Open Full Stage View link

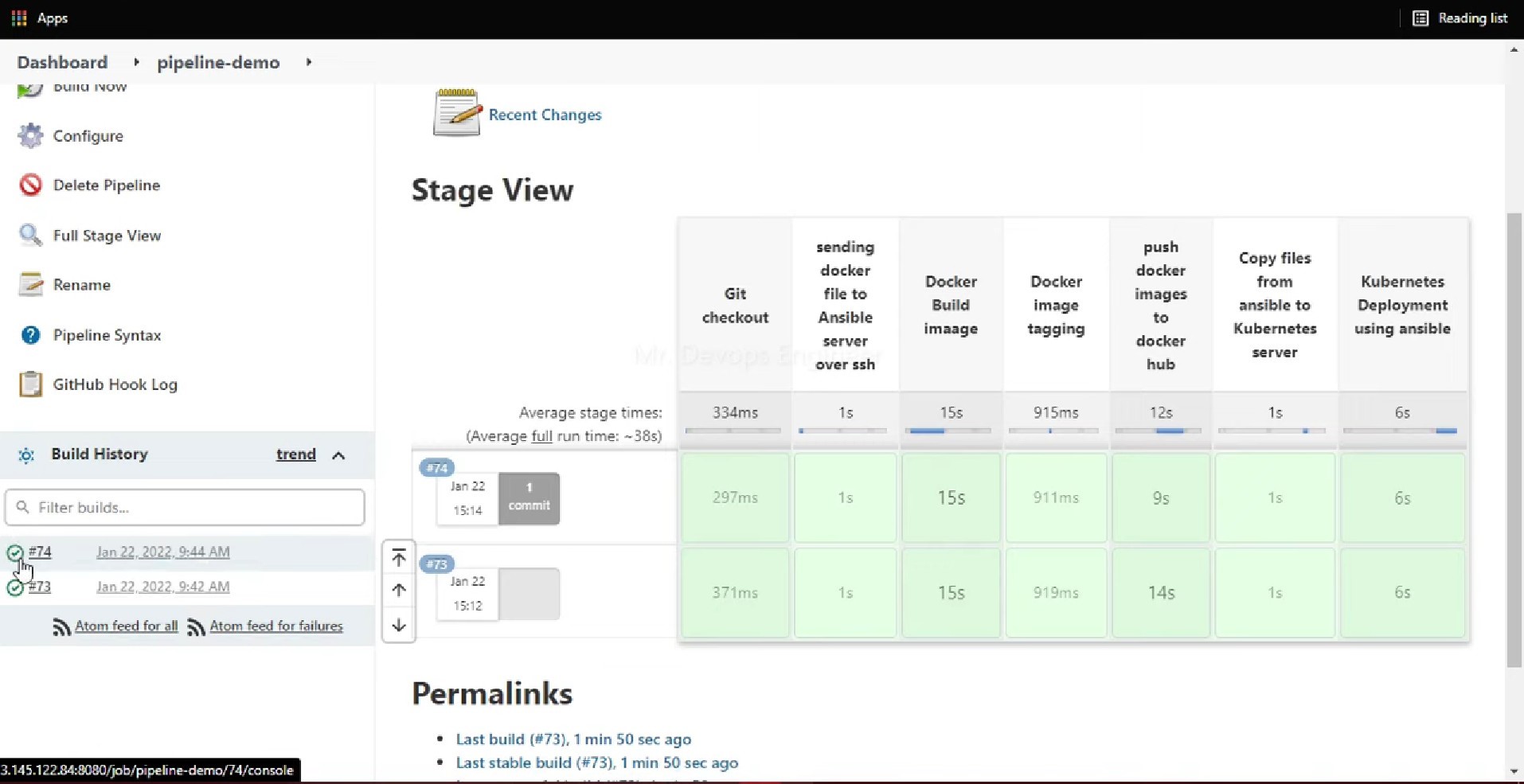pos(107,236)
